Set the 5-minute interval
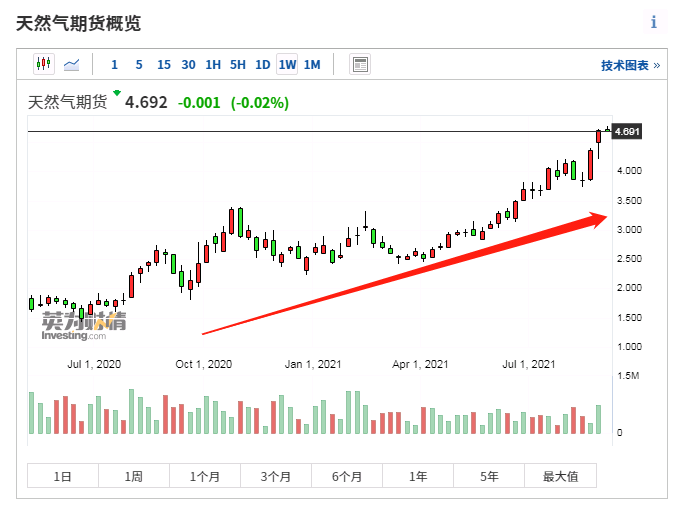This screenshot has width=681, height=511. [139, 65]
